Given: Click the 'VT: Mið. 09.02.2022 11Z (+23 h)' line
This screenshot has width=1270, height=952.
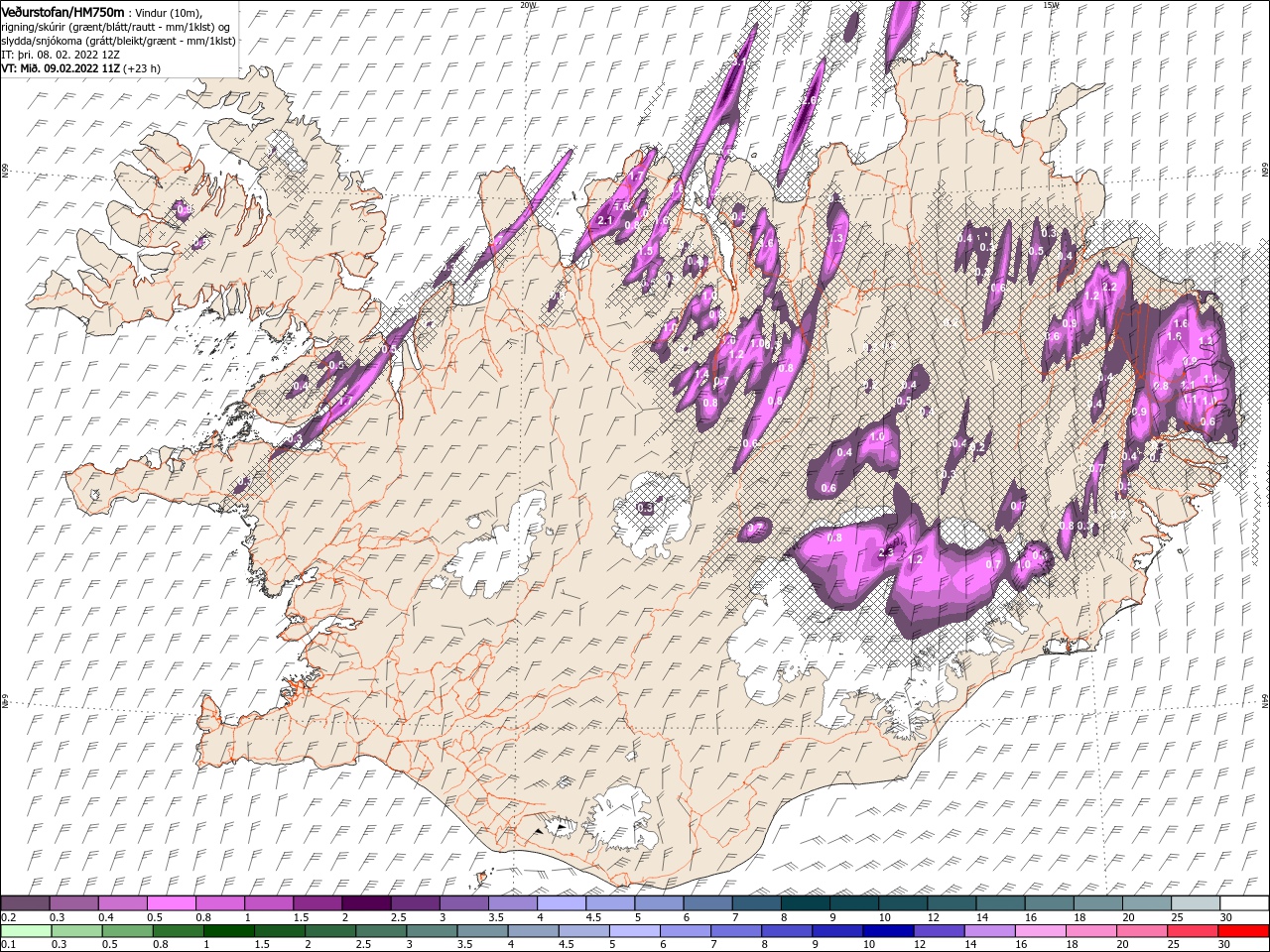Looking at the screenshot, I should click(80, 68).
